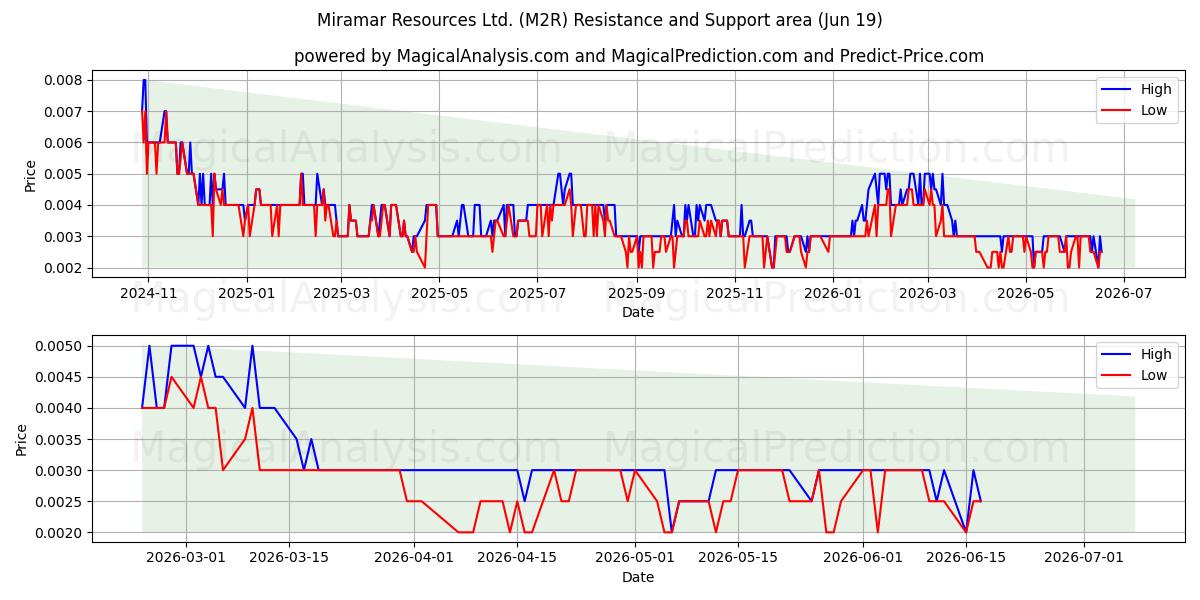The height and width of the screenshot is (600, 1200).
Task: Click the '0.002' upper y-axis label
Action: point(64,268)
